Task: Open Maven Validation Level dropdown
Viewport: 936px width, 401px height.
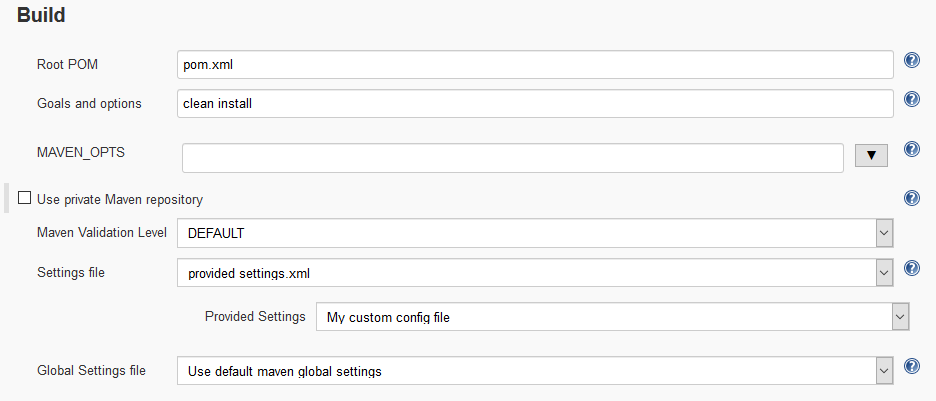Action: click(x=535, y=233)
